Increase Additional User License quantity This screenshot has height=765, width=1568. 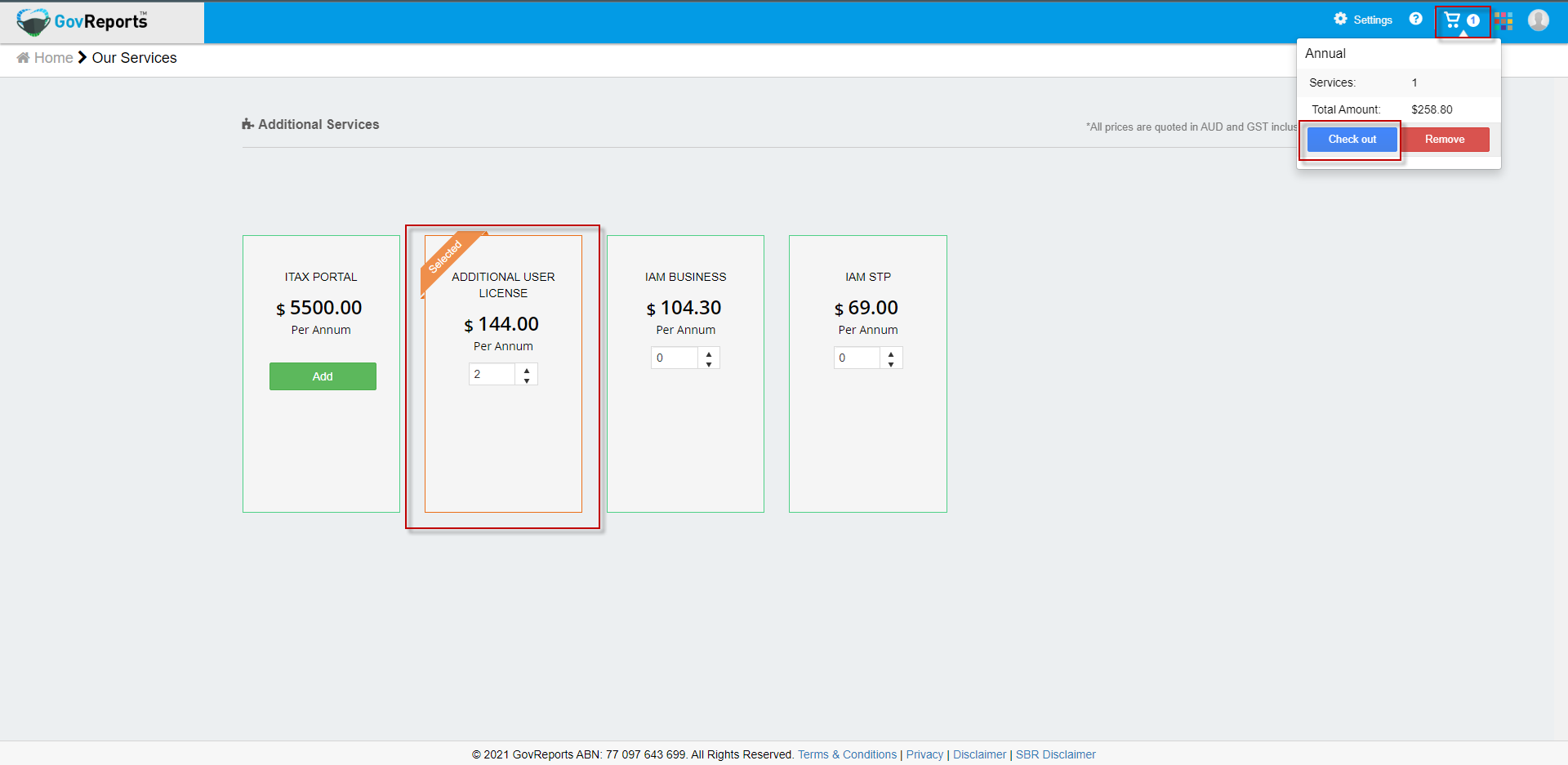[x=527, y=370]
